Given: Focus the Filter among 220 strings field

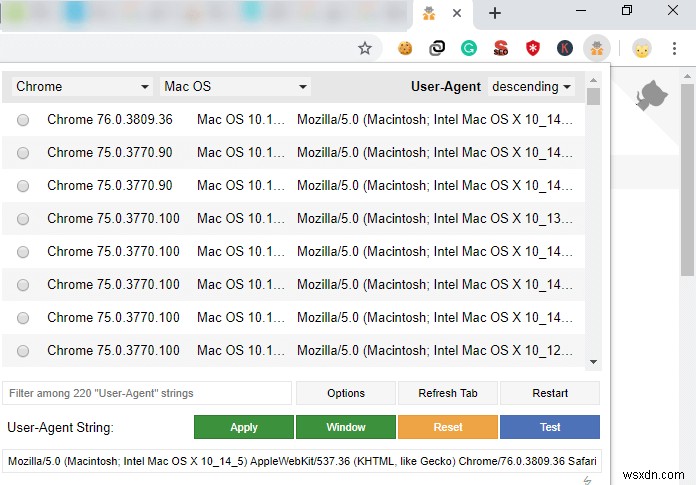Looking at the screenshot, I should [x=147, y=393].
